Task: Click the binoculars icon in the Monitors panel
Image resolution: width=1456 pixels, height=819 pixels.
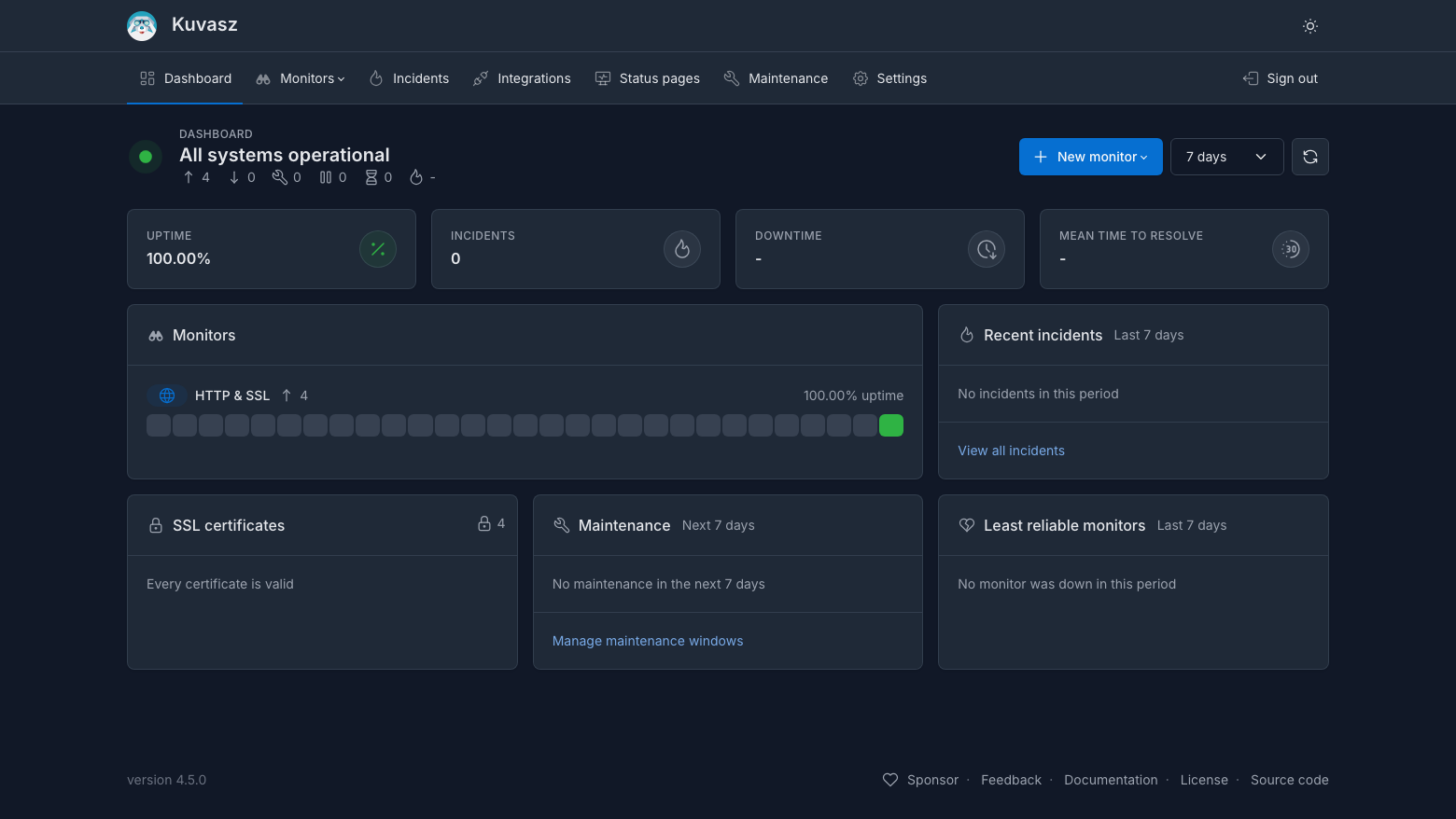Action: pyautogui.click(x=156, y=336)
